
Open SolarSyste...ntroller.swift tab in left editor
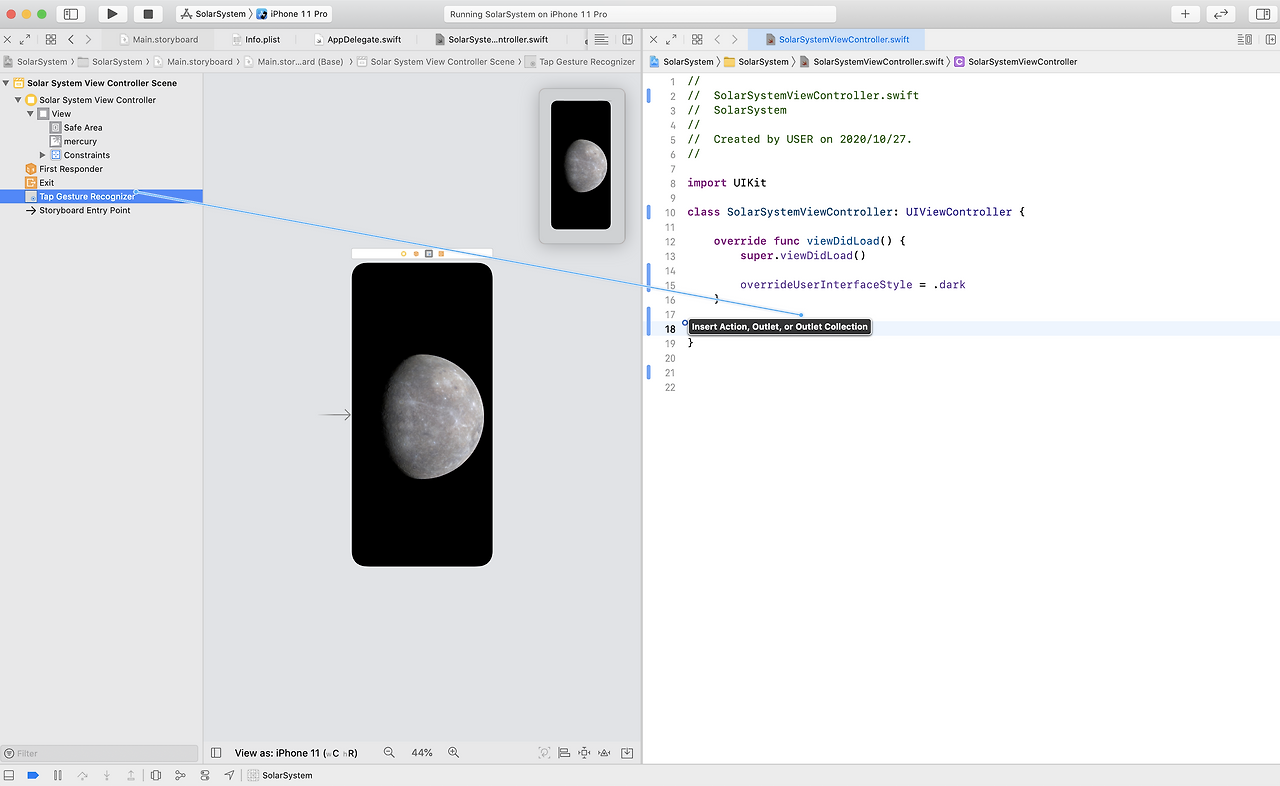click(492, 40)
